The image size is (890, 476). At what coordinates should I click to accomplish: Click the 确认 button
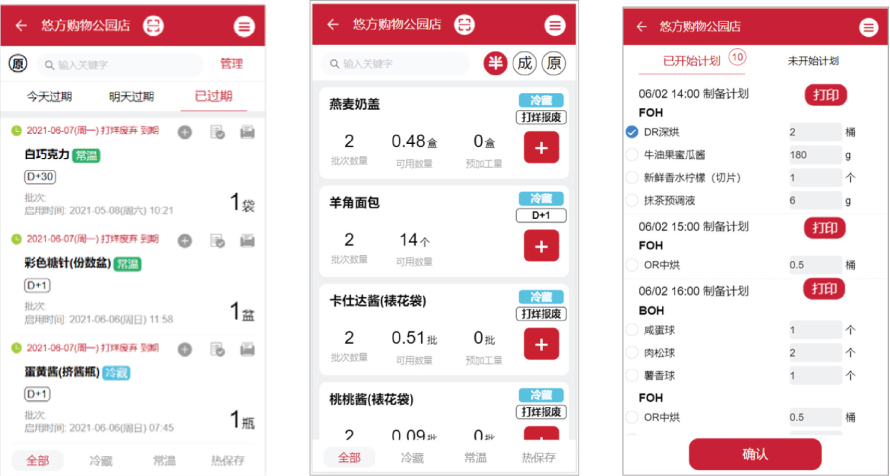click(x=755, y=454)
